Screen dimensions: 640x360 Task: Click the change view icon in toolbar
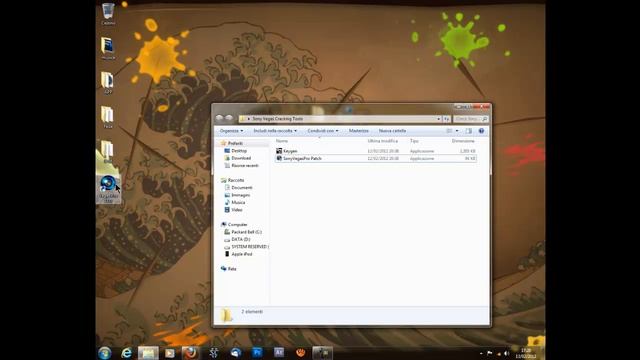(x=449, y=131)
